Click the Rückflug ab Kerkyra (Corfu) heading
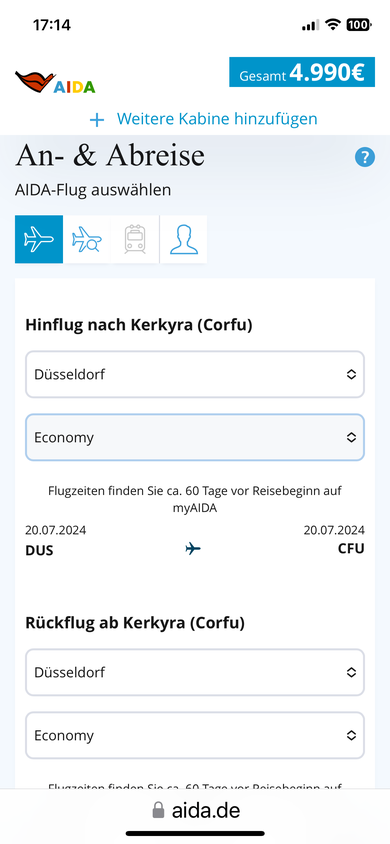The image size is (390, 844). [135, 623]
